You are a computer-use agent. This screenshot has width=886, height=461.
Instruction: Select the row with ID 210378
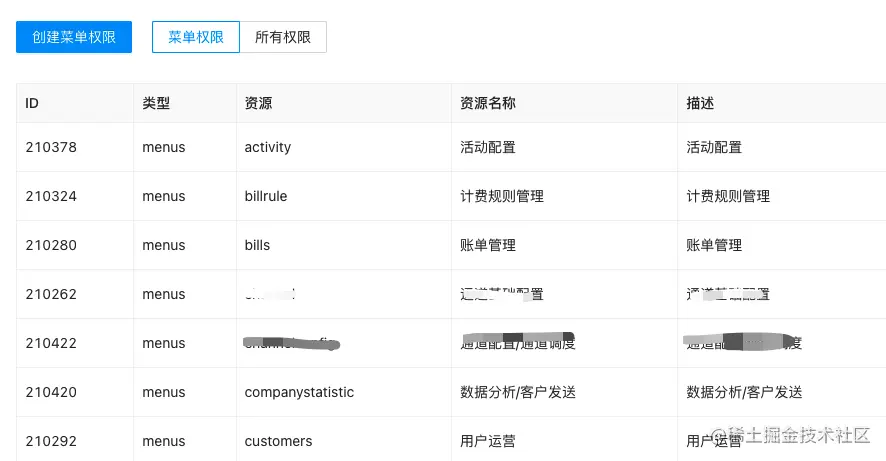tap(51, 147)
